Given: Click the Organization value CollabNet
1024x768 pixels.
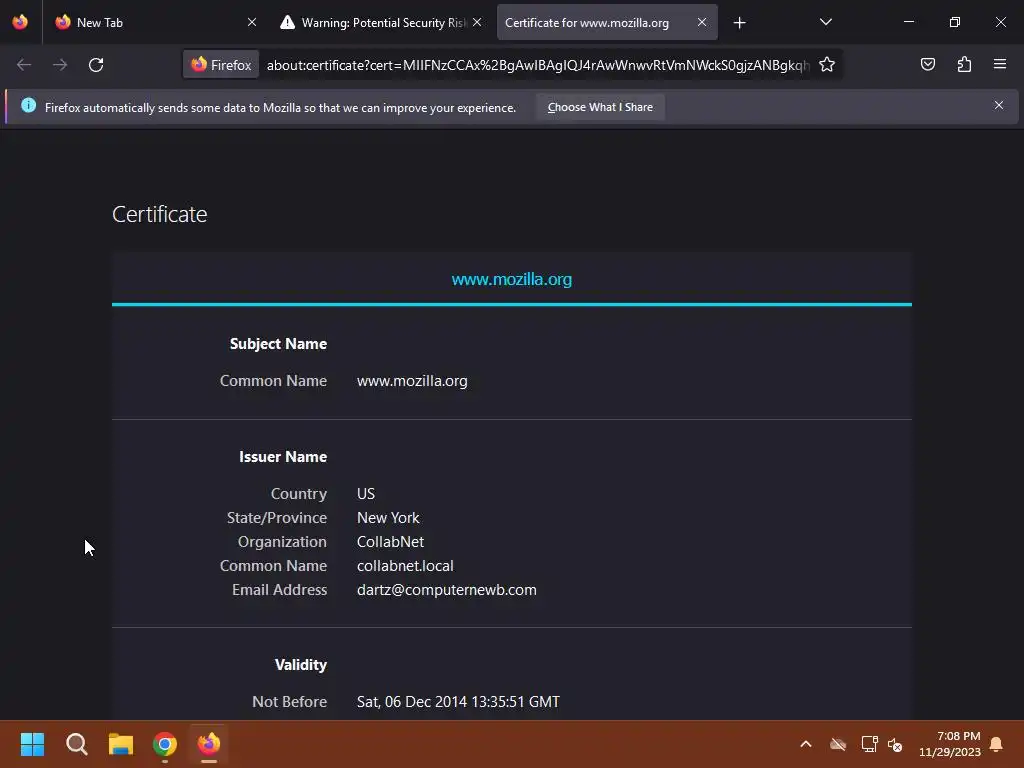Looking at the screenshot, I should coord(390,542).
